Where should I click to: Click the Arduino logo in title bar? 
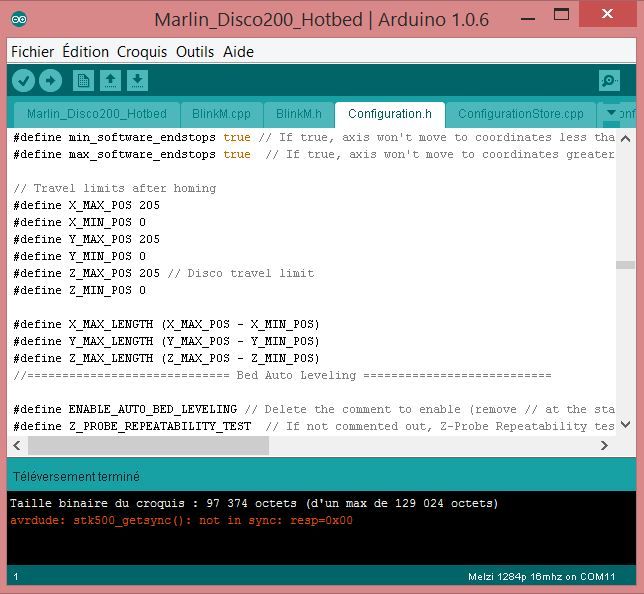click(19, 19)
